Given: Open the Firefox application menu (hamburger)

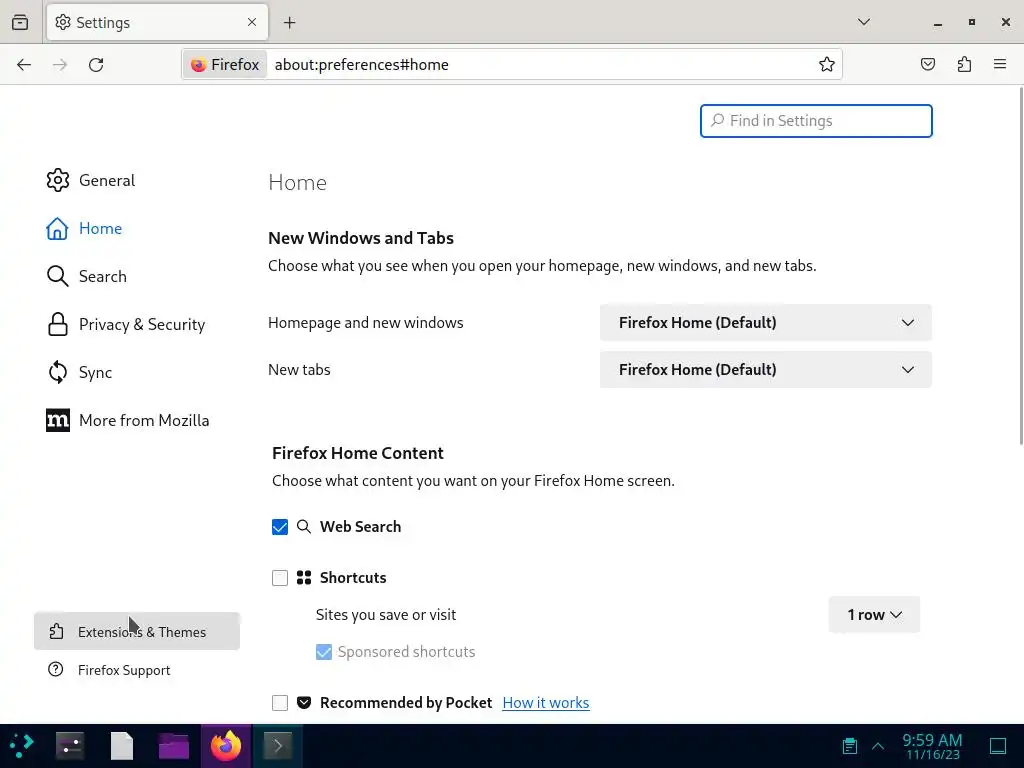Looking at the screenshot, I should (1000, 64).
